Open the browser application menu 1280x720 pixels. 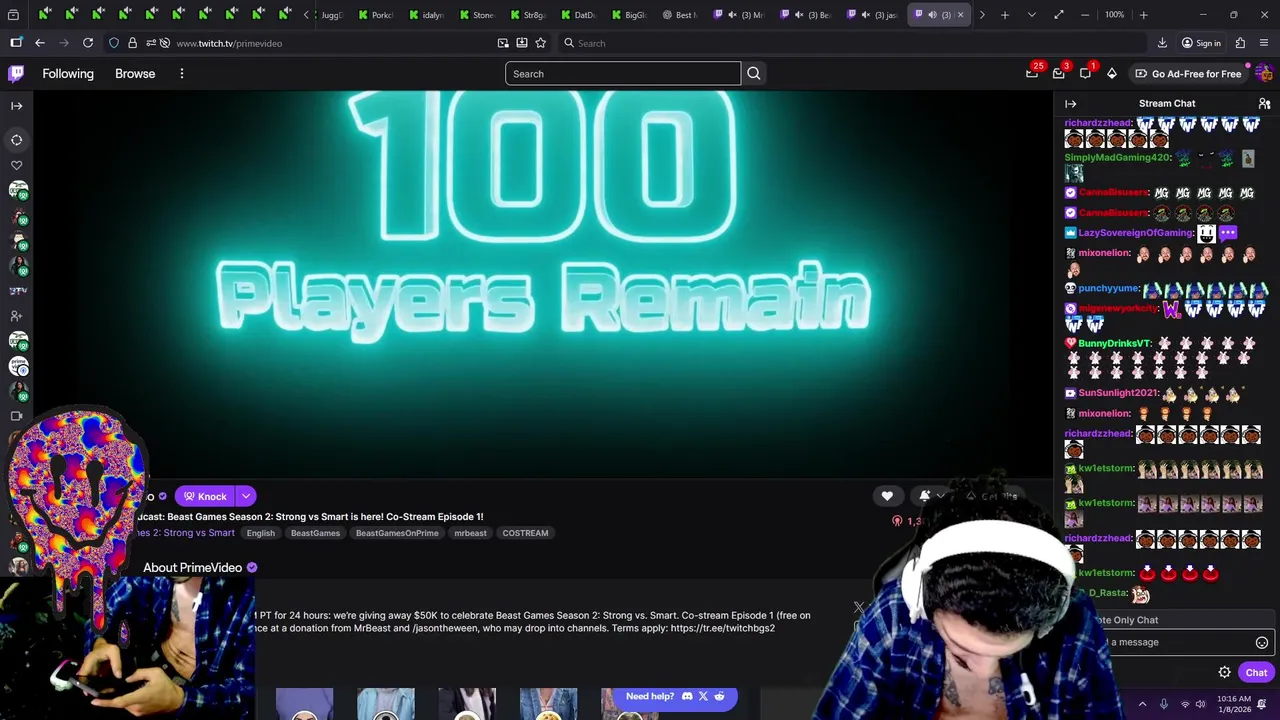click(x=1264, y=43)
